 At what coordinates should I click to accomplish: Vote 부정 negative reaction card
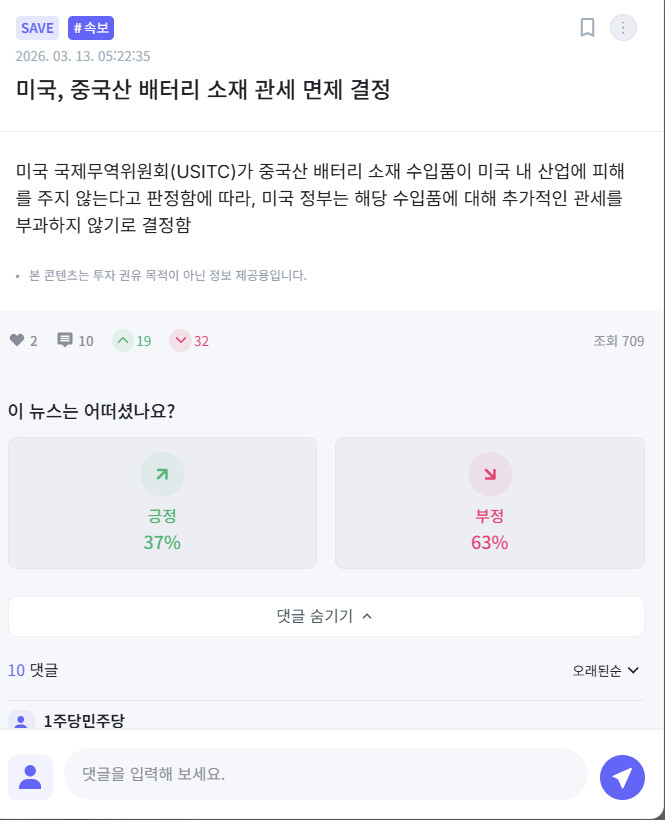(489, 503)
